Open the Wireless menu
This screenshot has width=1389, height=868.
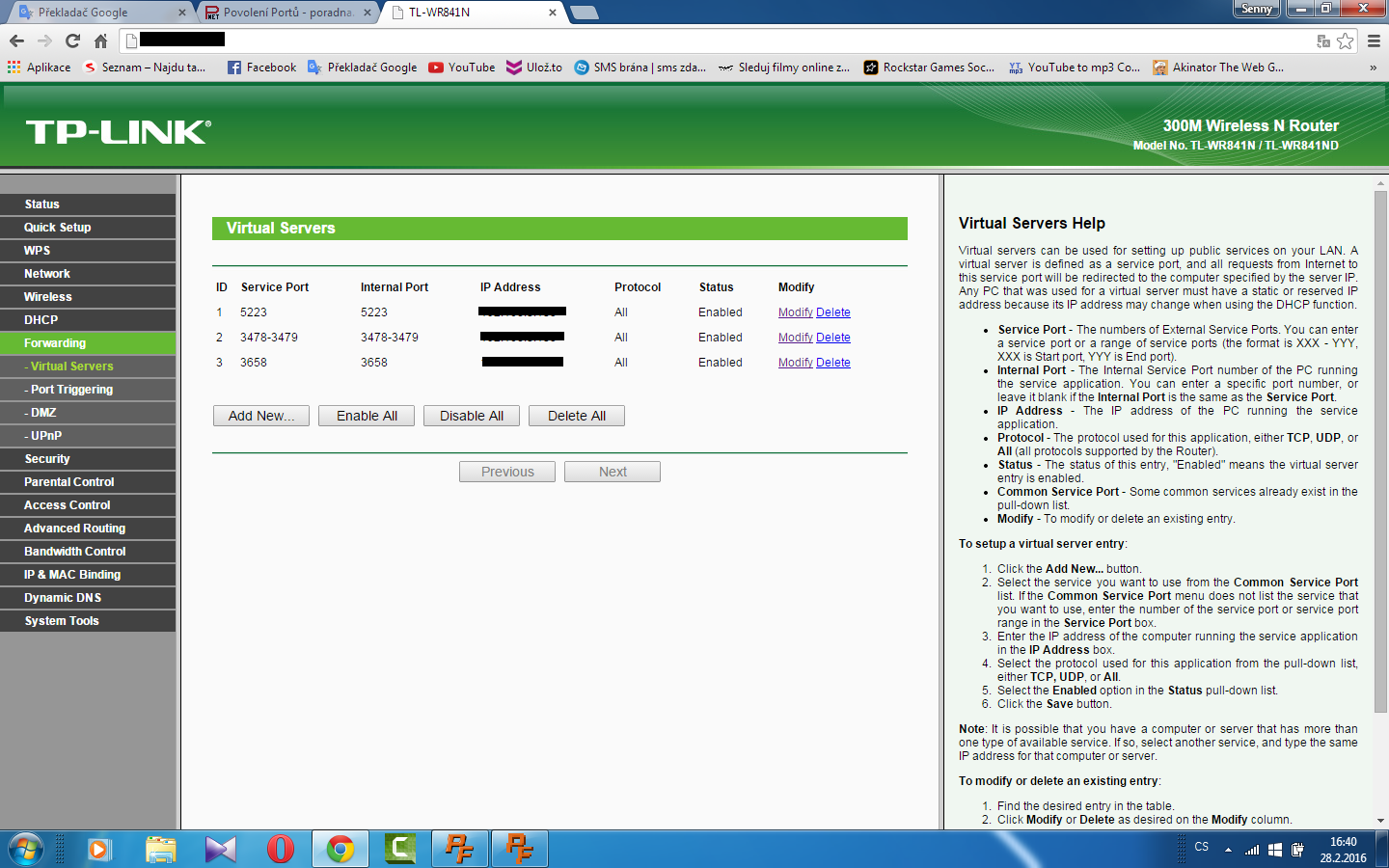click(88, 297)
